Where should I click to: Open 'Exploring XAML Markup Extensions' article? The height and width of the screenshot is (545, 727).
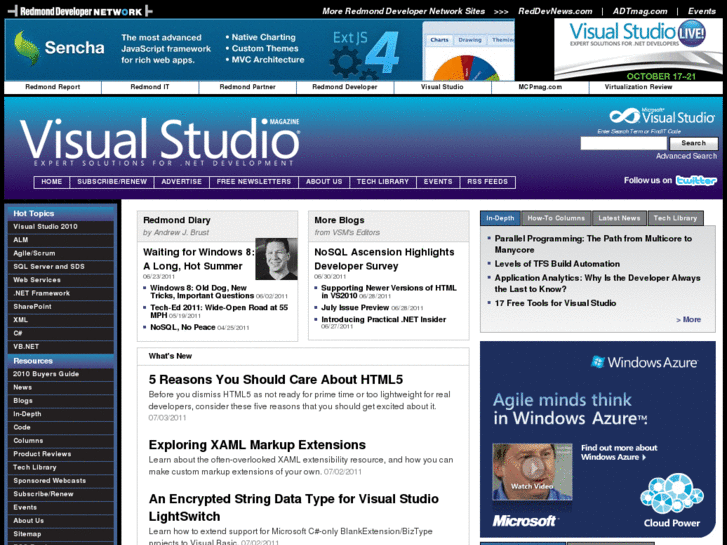tap(257, 445)
